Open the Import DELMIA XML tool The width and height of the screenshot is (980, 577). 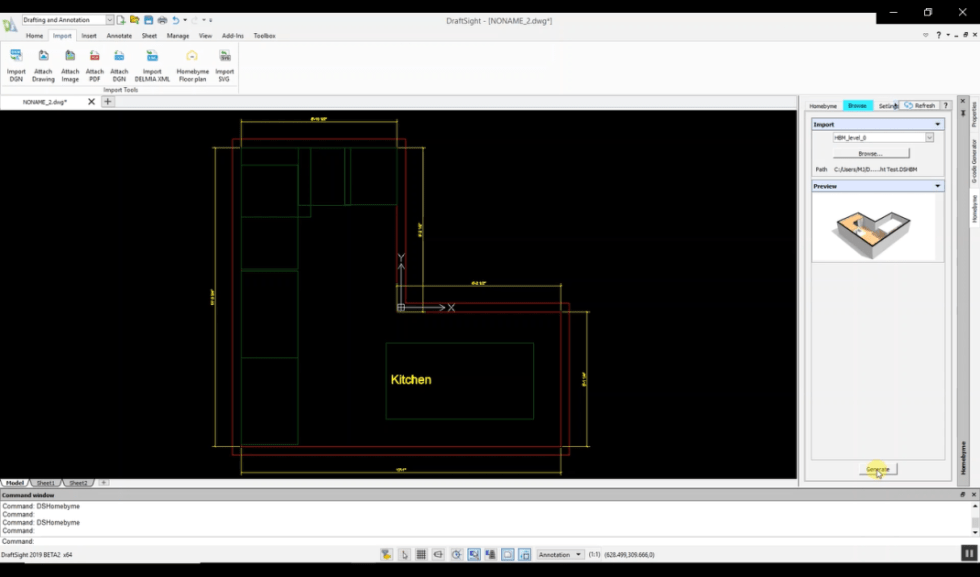tap(152, 64)
